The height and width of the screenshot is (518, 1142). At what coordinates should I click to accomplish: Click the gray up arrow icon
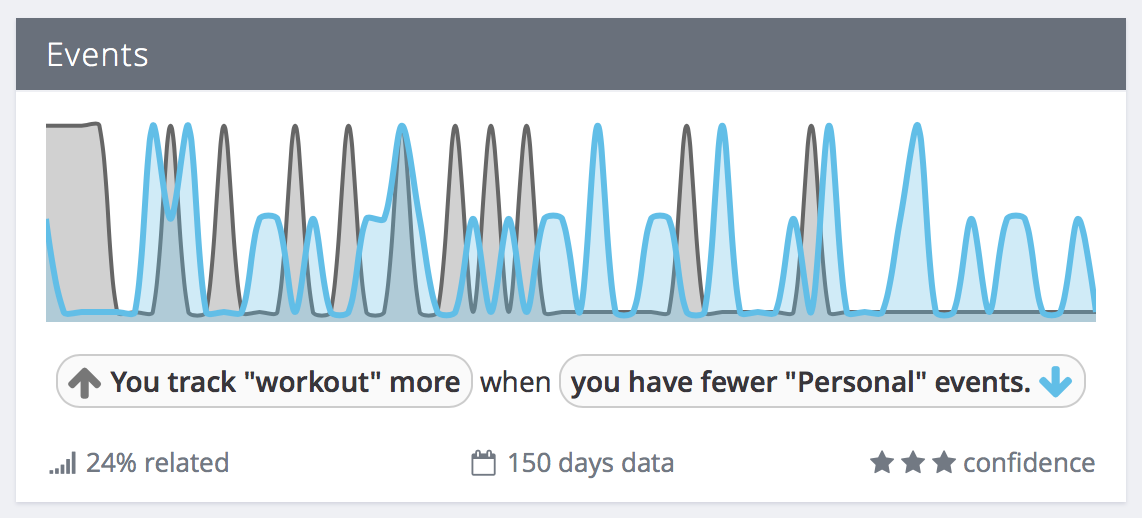84,382
